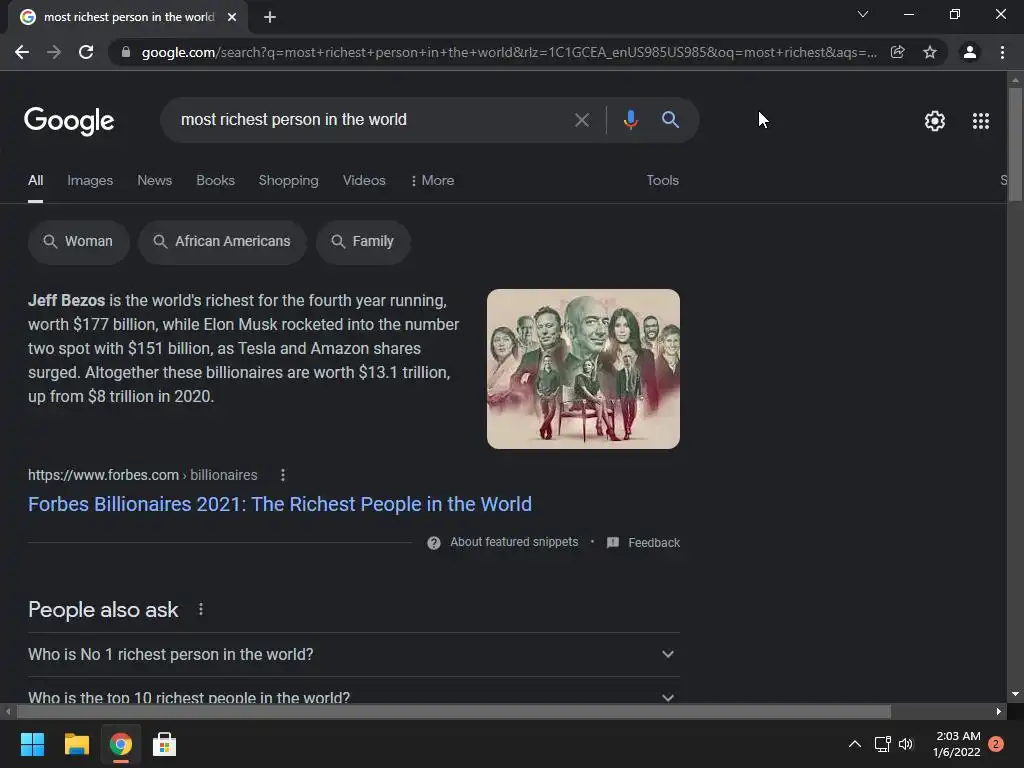The height and width of the screenshot is (768, 1024).
Task: Open People also ask options menu
Action: (x=200, y=609)
